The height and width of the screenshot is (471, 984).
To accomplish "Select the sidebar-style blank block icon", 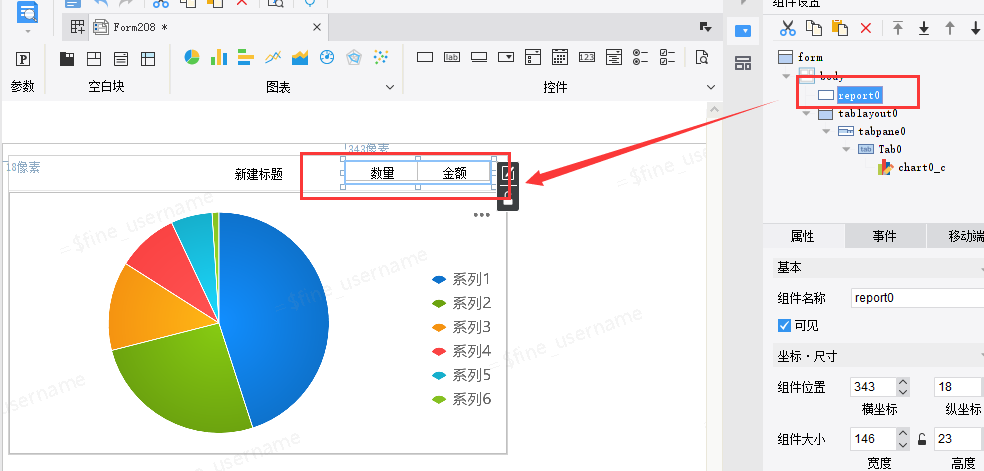I will (x=148, y=59).
